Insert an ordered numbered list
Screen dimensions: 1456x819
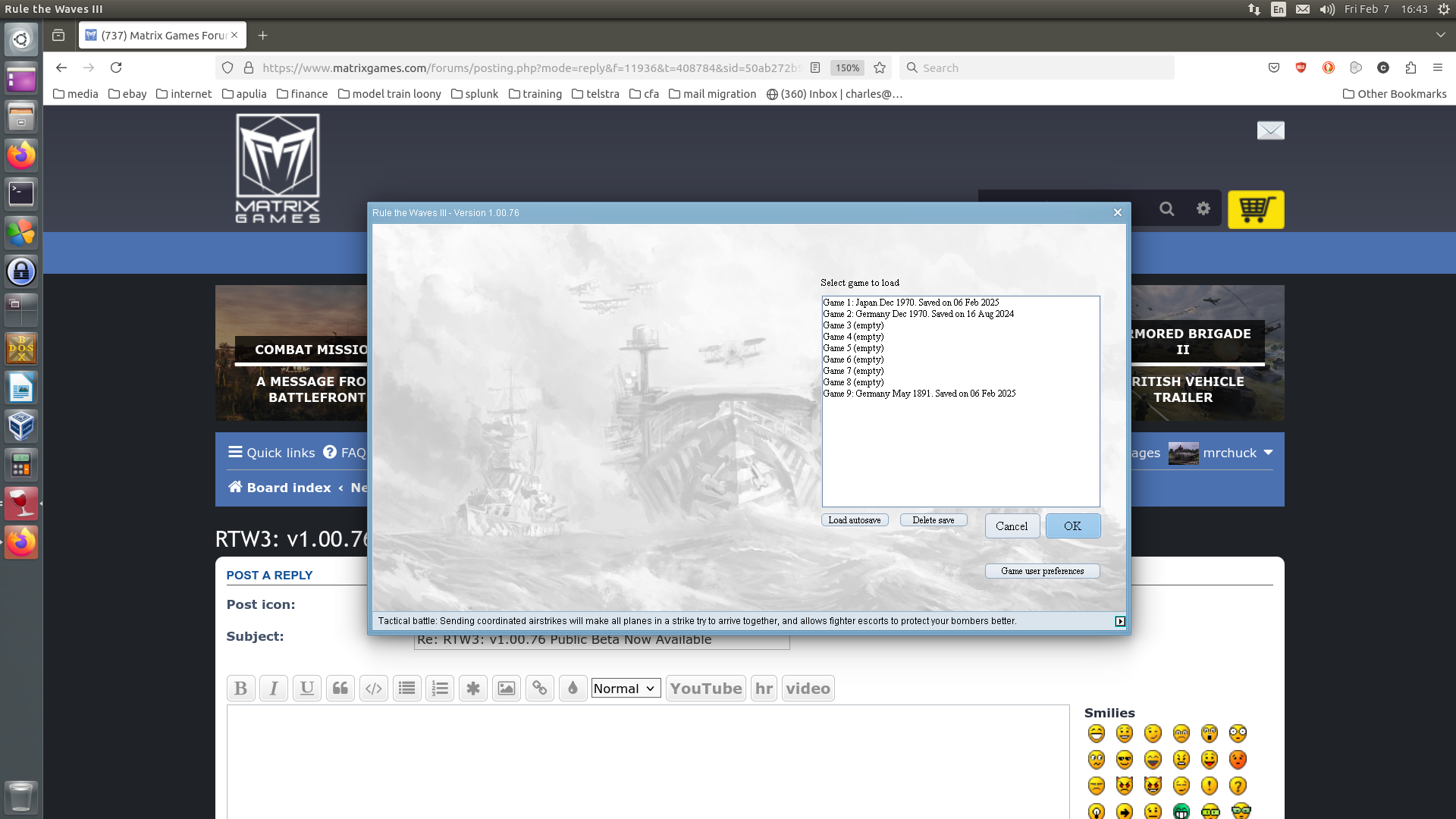[x=440, y=689]
